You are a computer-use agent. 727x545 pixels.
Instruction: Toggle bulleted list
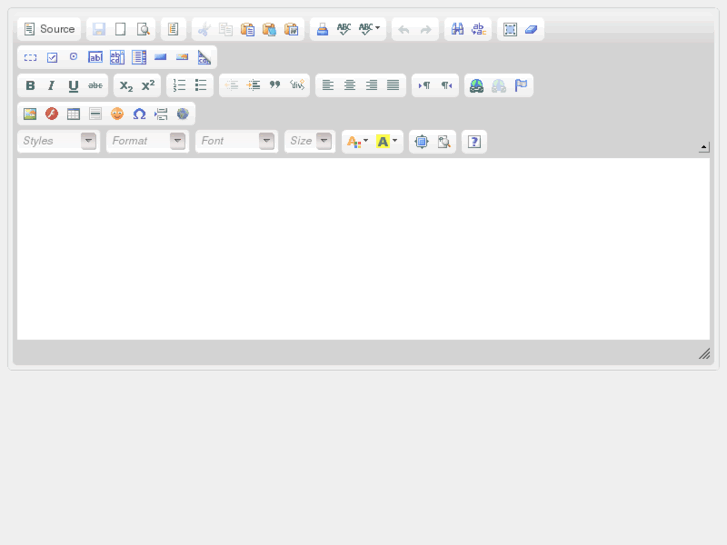(x=201, y=86)
